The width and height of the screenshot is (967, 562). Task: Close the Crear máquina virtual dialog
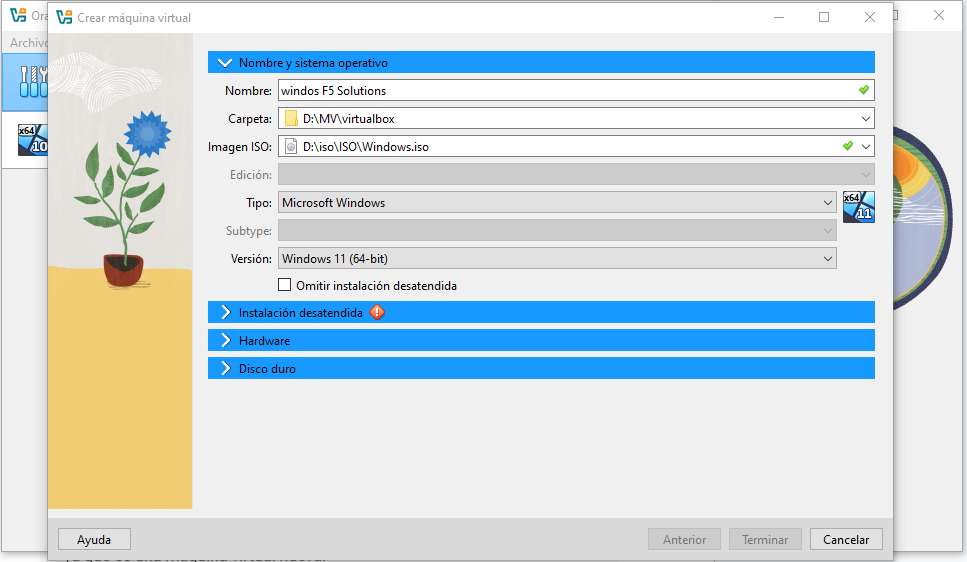[870, 17]
